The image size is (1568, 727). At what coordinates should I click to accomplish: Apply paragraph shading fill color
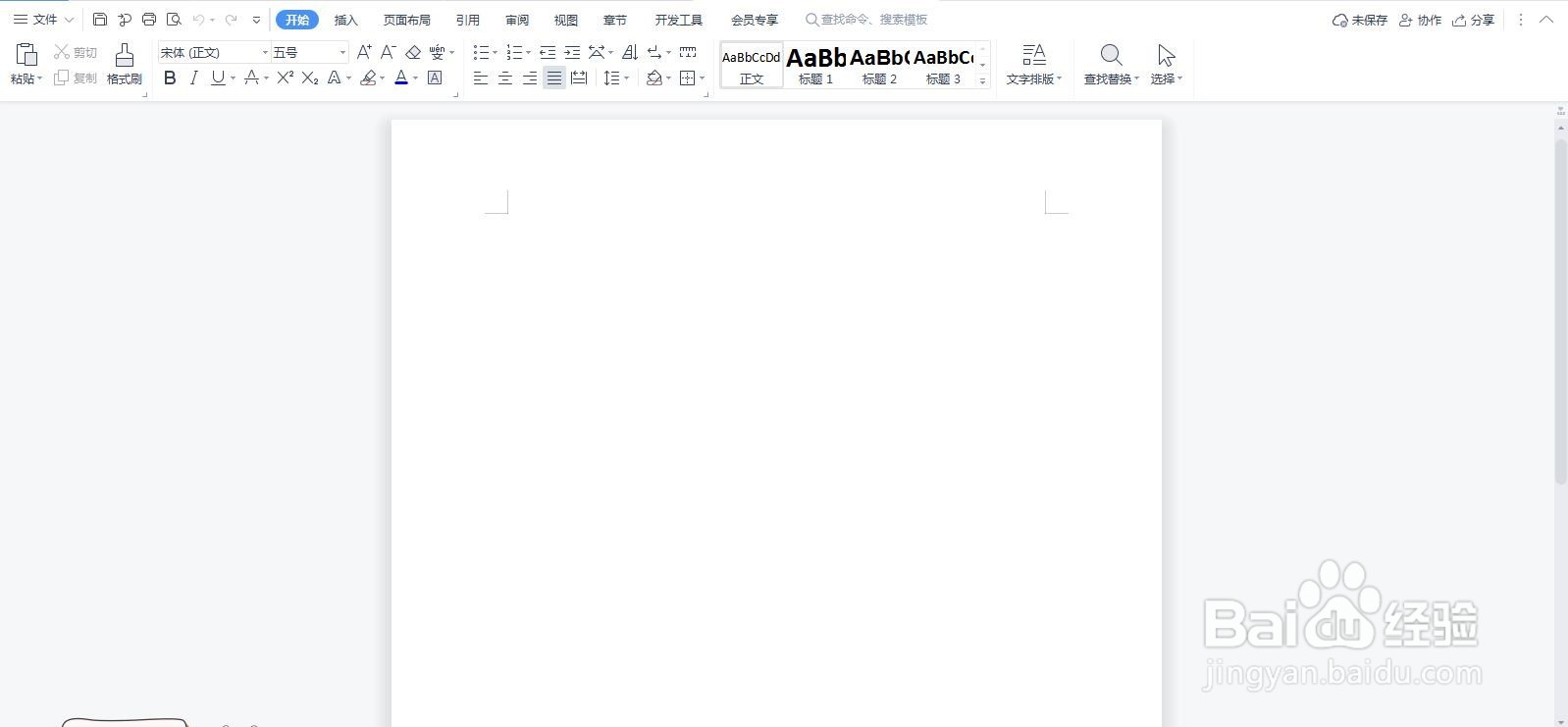pos(654,78)
